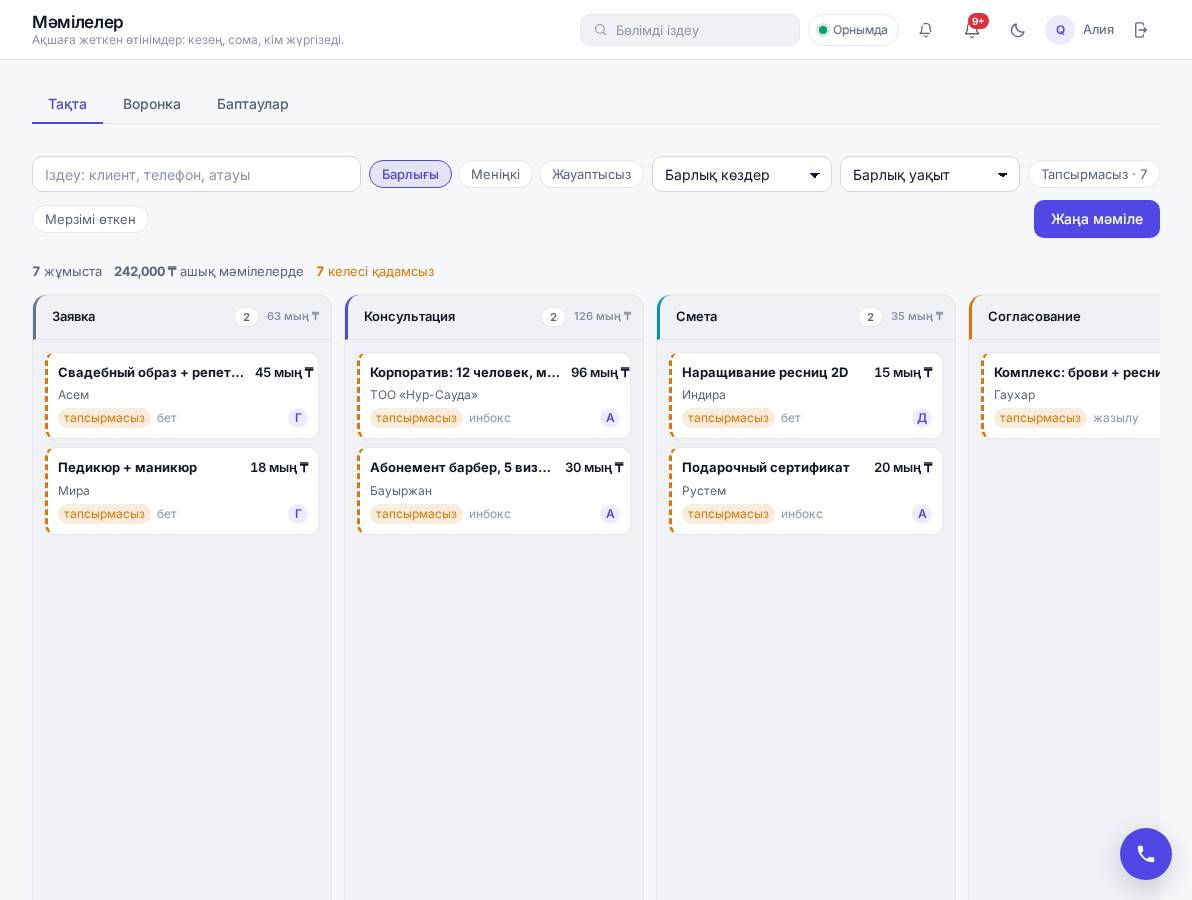Open the Подарочный сертификат deal card
The image size is (1192, 900).
[x=805, y=491]
